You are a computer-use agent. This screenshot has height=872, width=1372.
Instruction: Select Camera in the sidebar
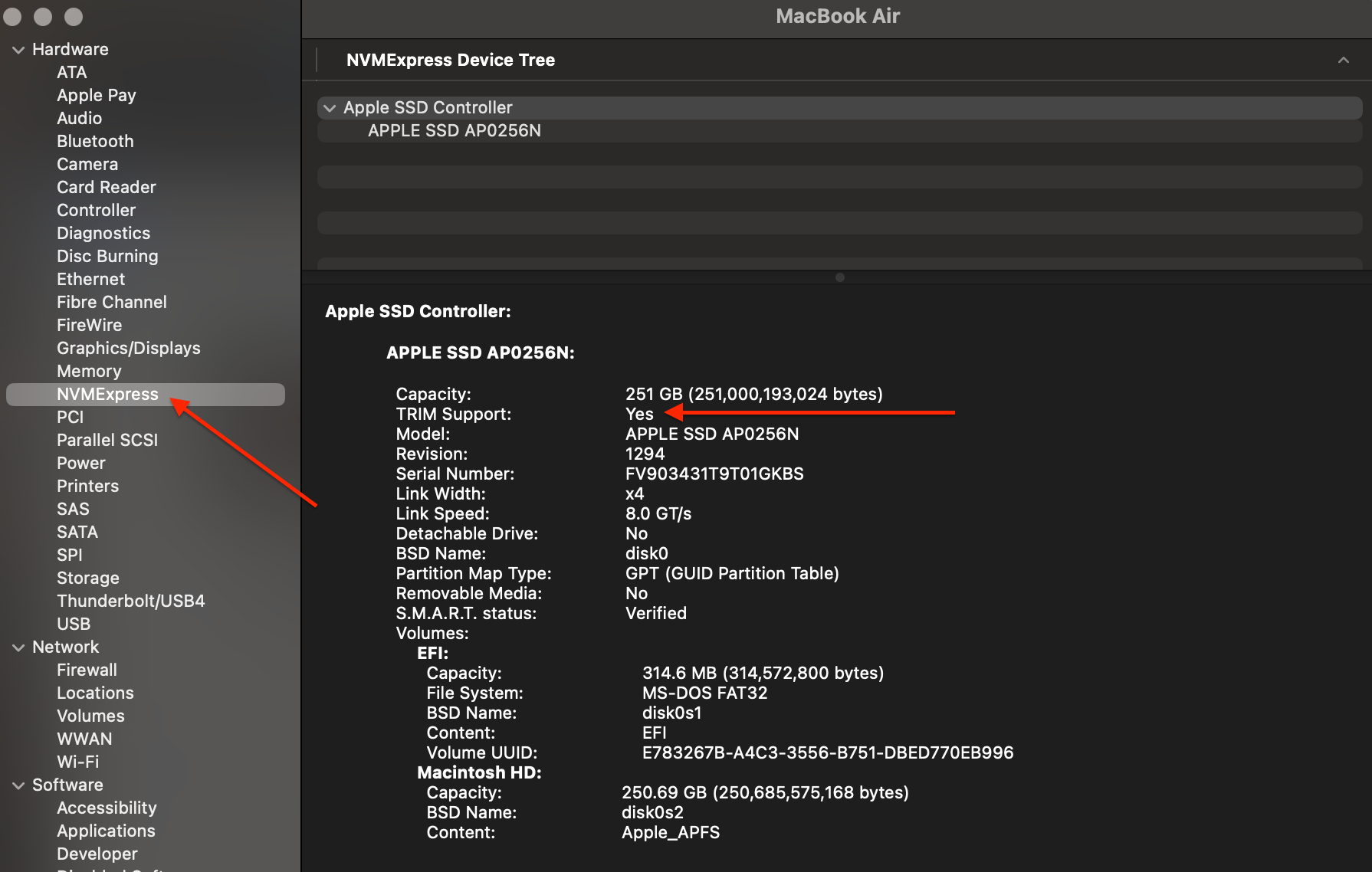point(87,164)
